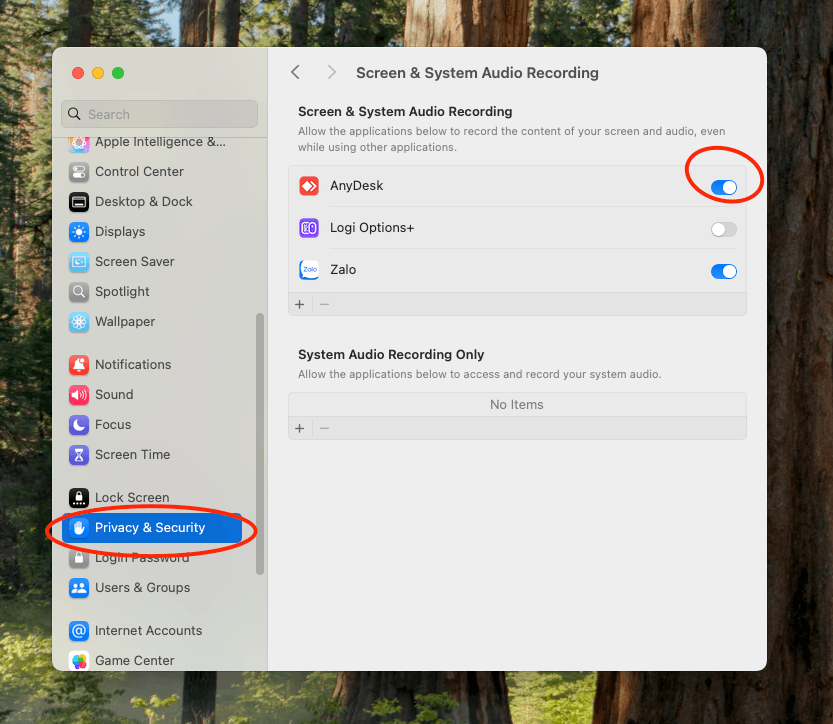Open Spotlight settings icon
This screenshot has width=833, height=724.
pos(79,292)
